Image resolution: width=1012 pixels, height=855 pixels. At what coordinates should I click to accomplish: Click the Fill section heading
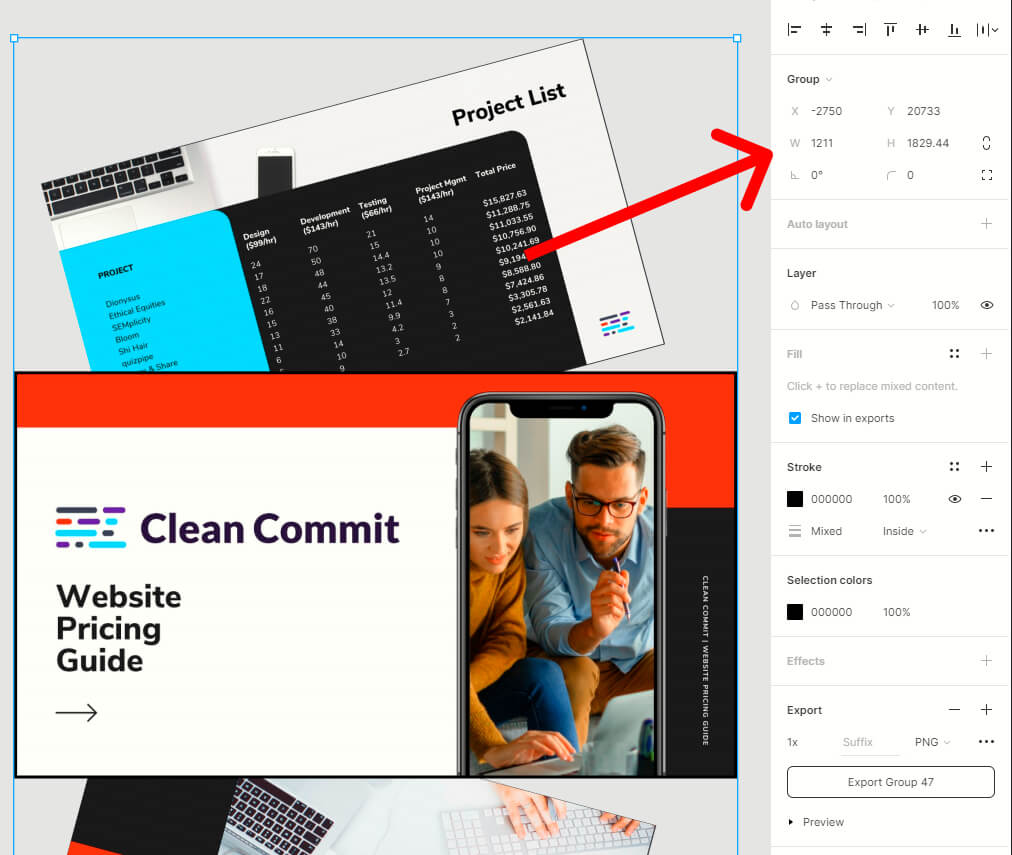click(x=794, y=354)
